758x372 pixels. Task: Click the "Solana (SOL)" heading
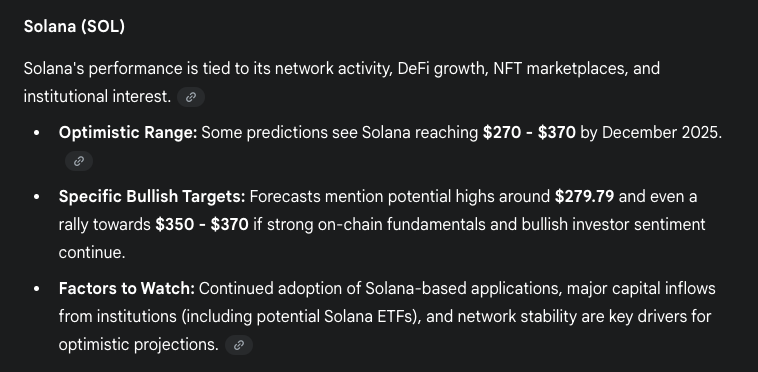click(x=74, y=27)
